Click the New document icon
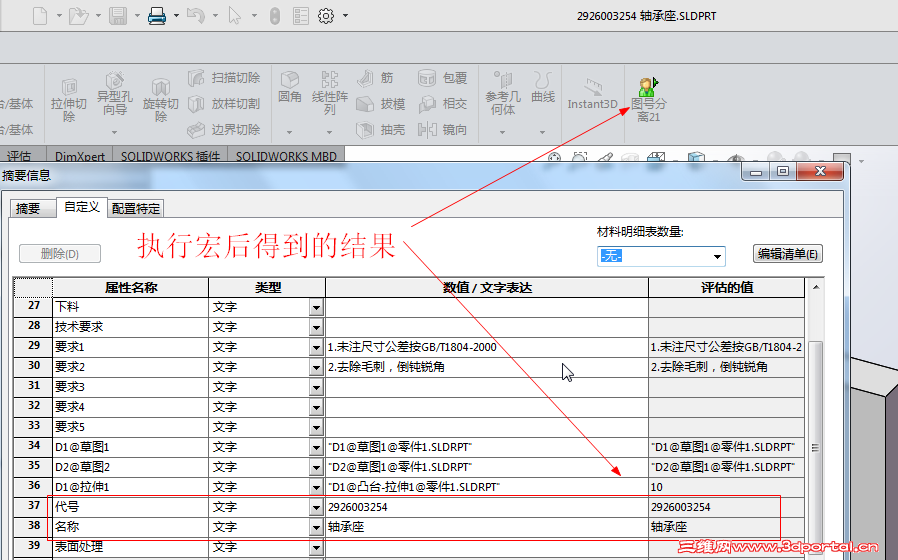 coord(40,15)
